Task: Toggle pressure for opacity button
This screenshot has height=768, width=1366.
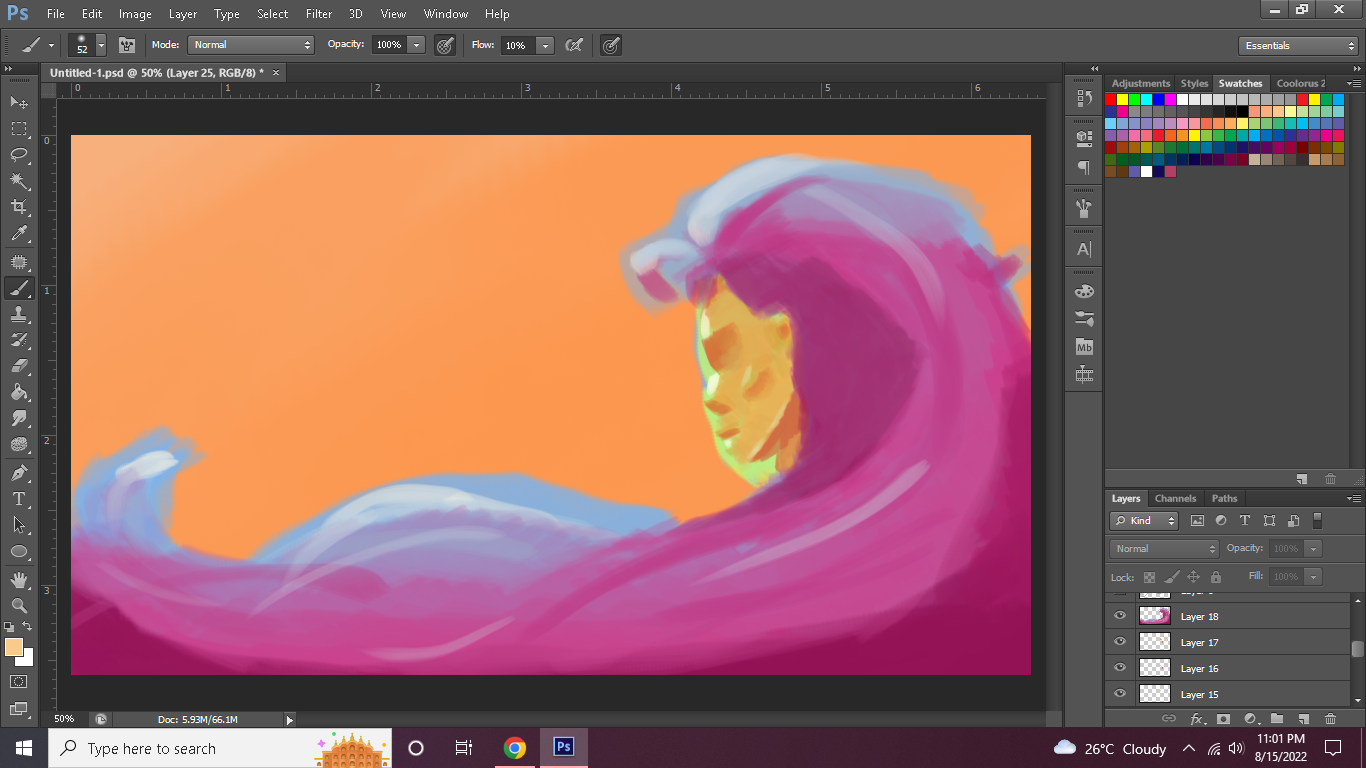Action: point(445,45)
